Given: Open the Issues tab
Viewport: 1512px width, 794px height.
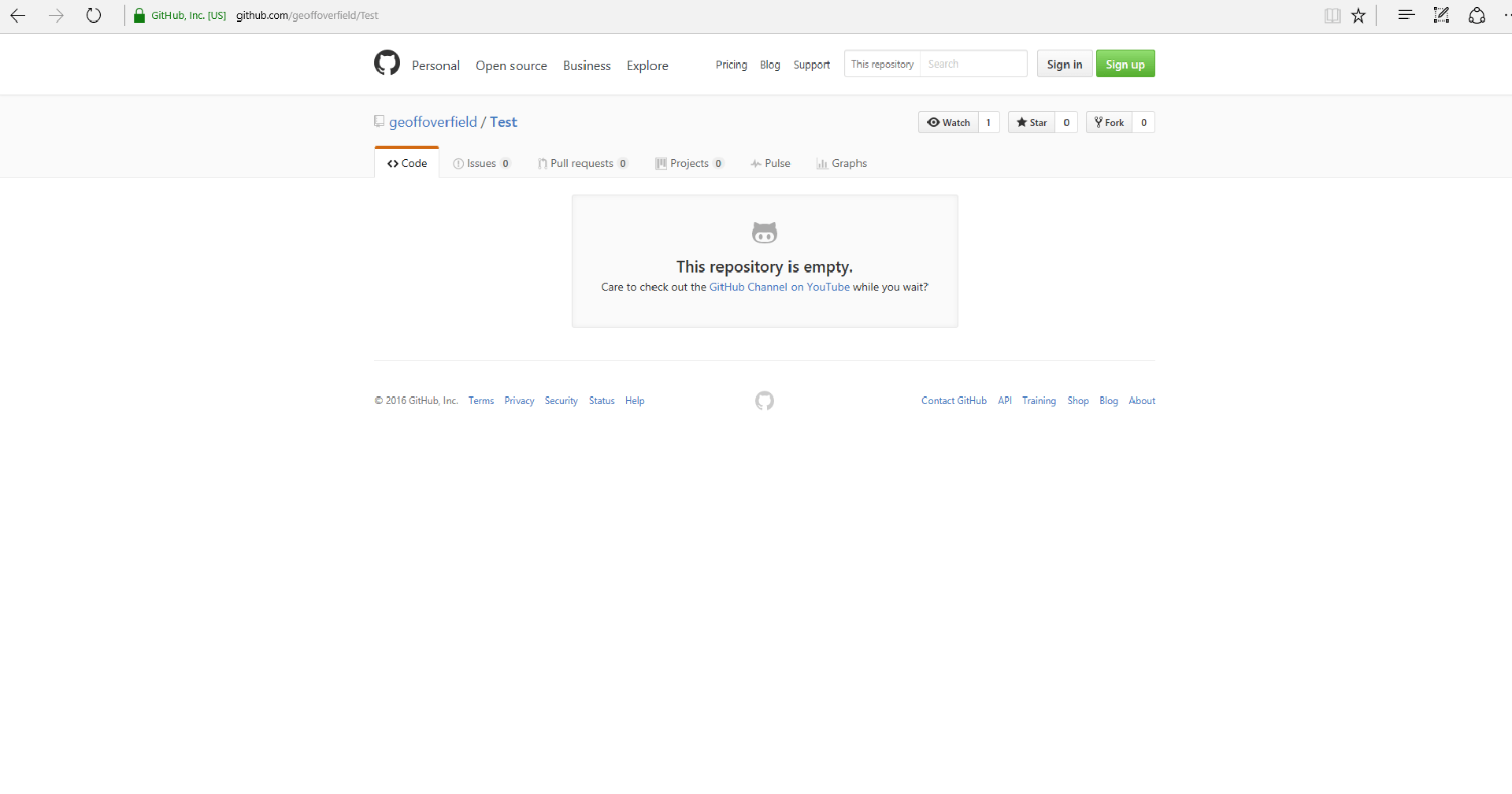Looking at the screenshot, I should pyautogui.click(x=481, y=163).
